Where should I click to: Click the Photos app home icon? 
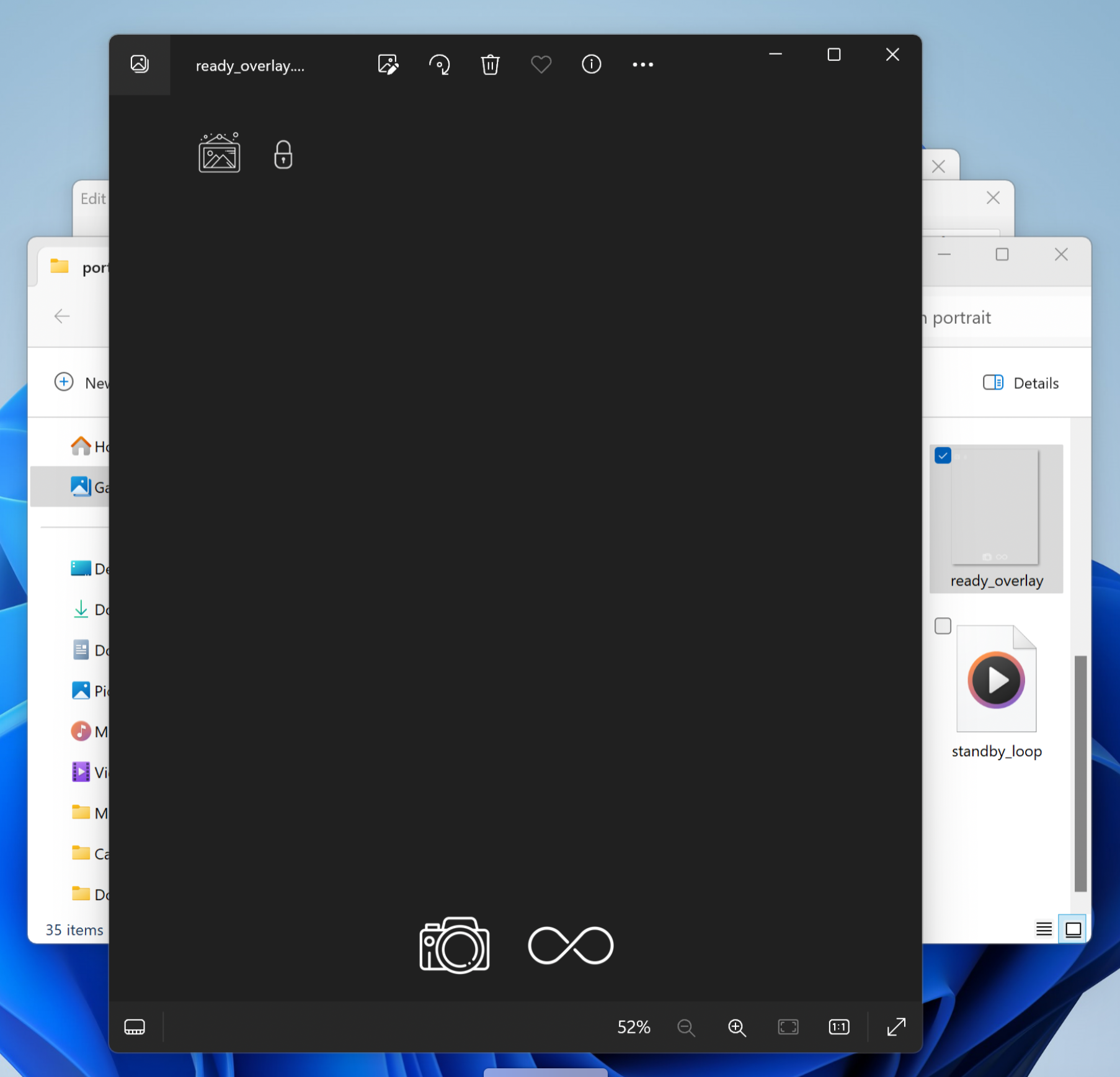pos(140,65)
